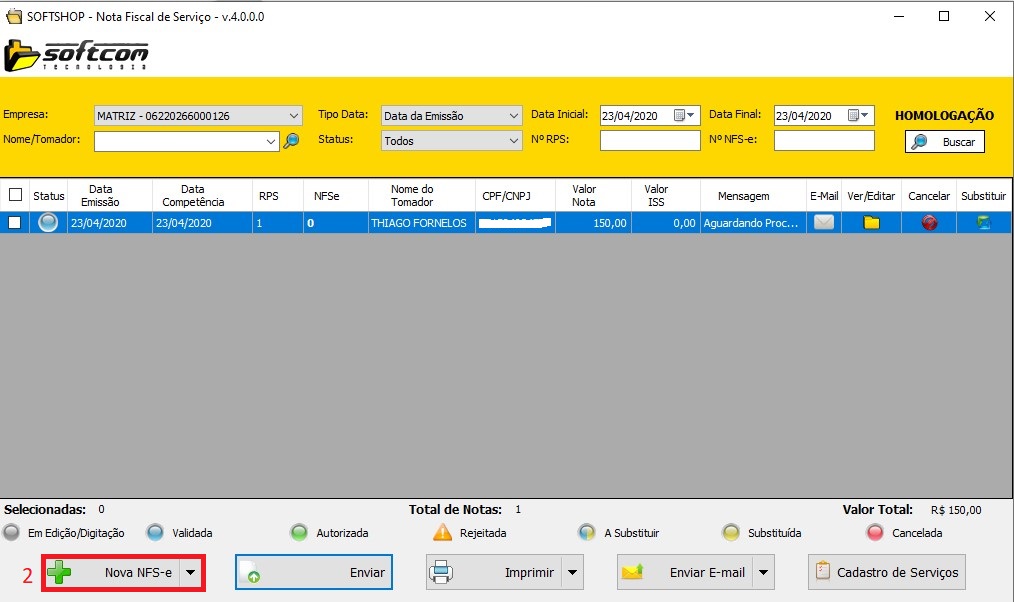Expand the Empresa dropdown
Image resolution: width=1014 pixels, height=602 pixels.
(293, 116)
